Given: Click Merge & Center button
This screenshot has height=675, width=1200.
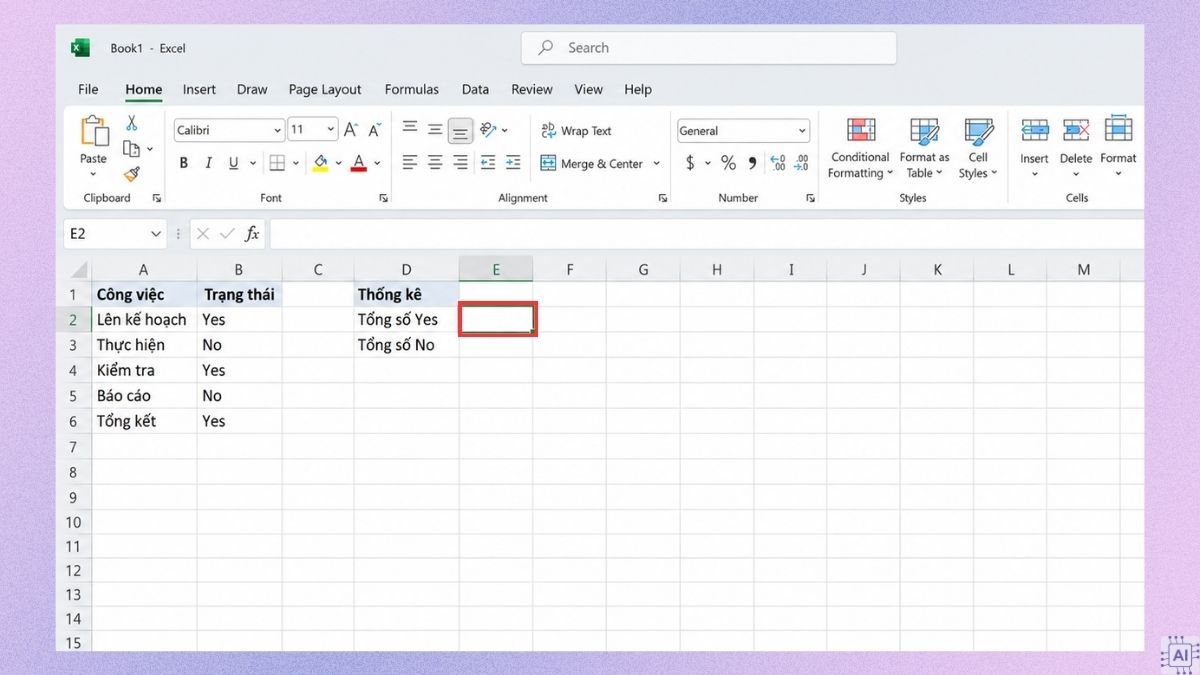Looking at the screenshot, I should [x=592, y=163].
